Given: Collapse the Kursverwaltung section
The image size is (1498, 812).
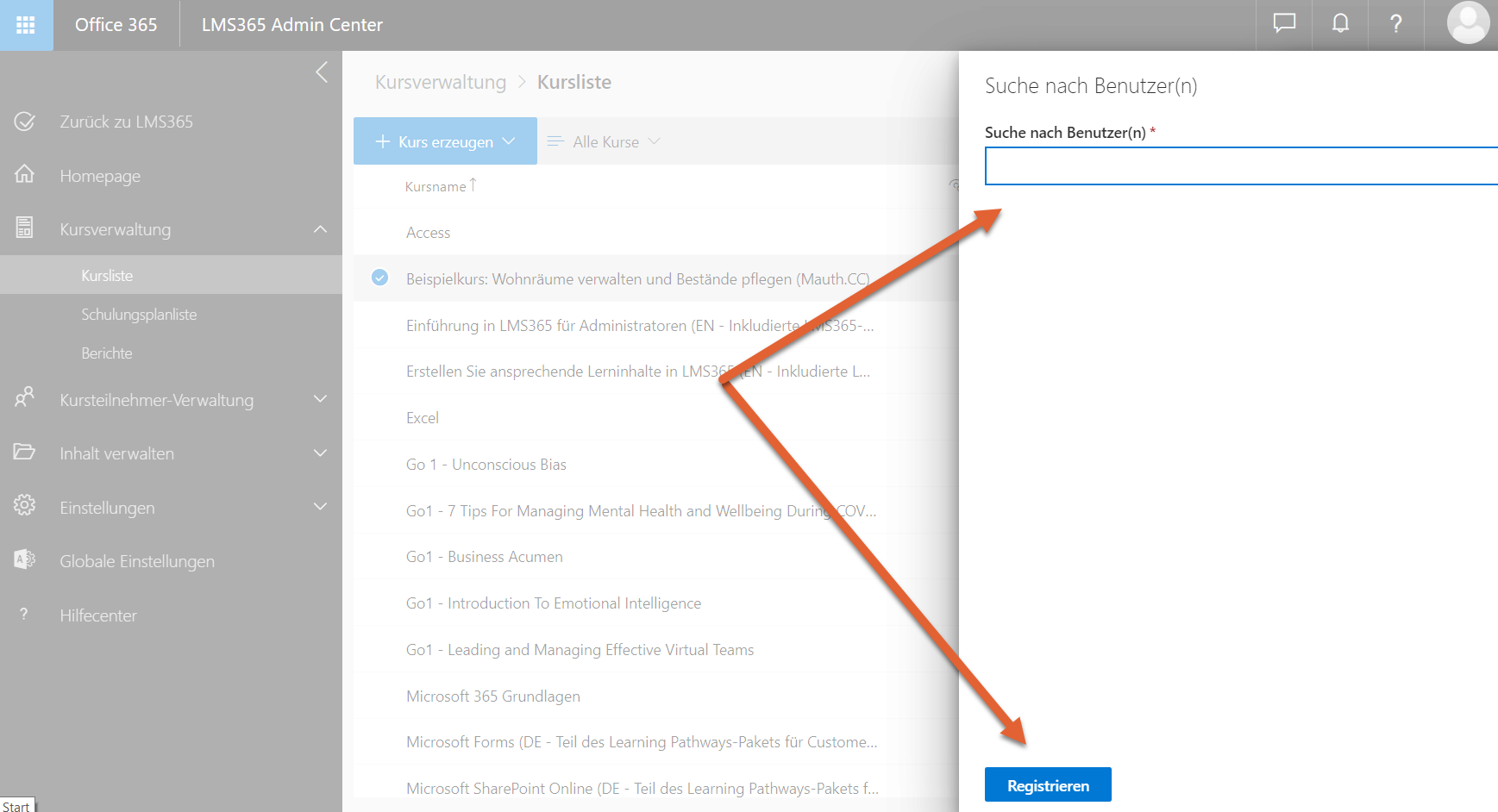Looking at the screenshot, I should coord(320,229).
